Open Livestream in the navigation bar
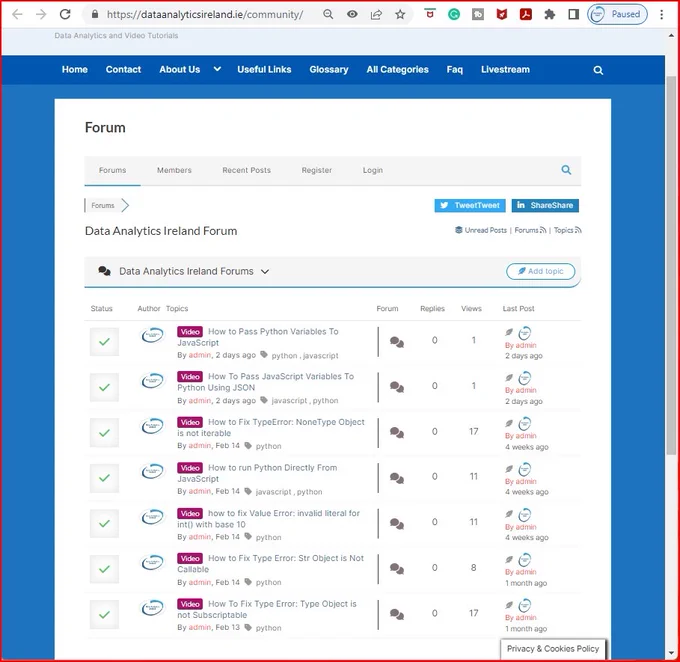 click(505, 69)
